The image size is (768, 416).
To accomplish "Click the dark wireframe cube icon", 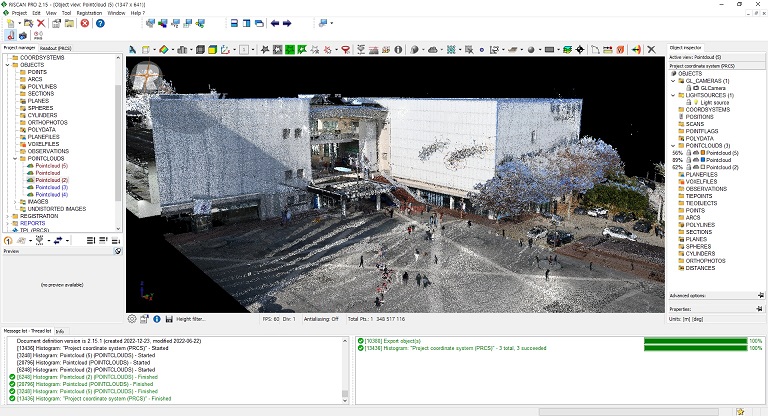I will click(200, 49).
